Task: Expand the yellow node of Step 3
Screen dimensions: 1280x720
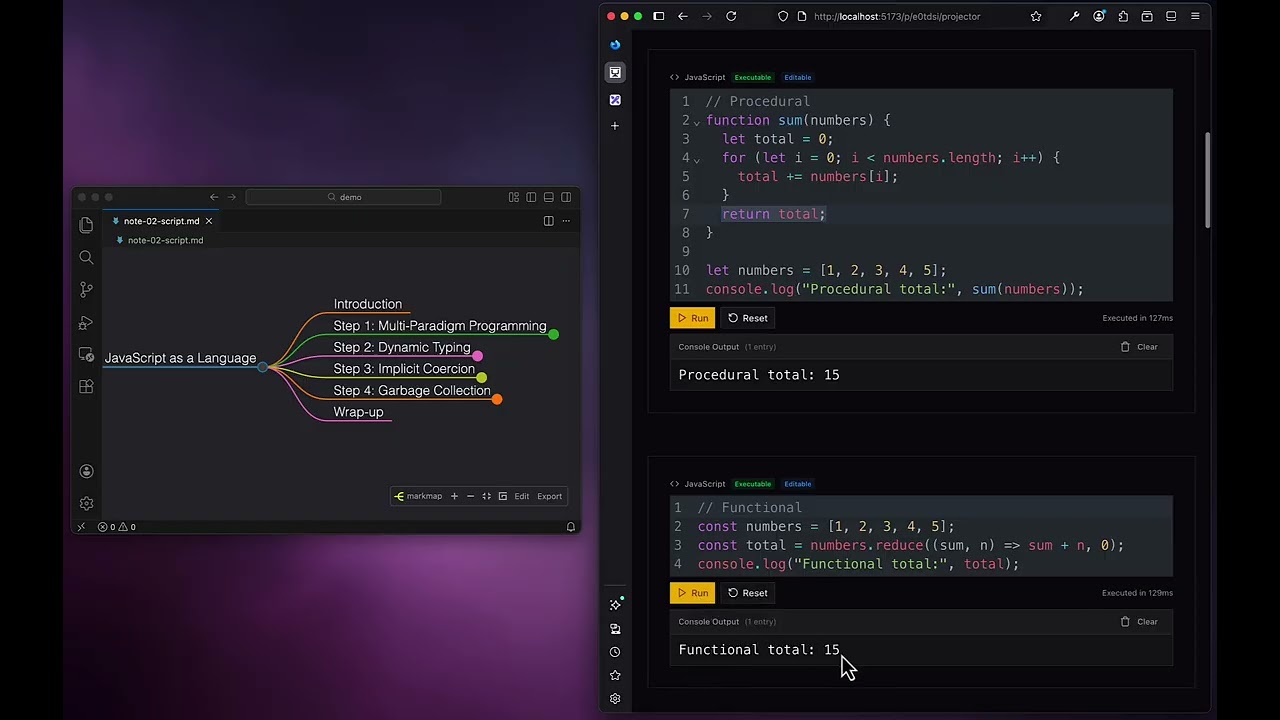Action: coord(482,377)
